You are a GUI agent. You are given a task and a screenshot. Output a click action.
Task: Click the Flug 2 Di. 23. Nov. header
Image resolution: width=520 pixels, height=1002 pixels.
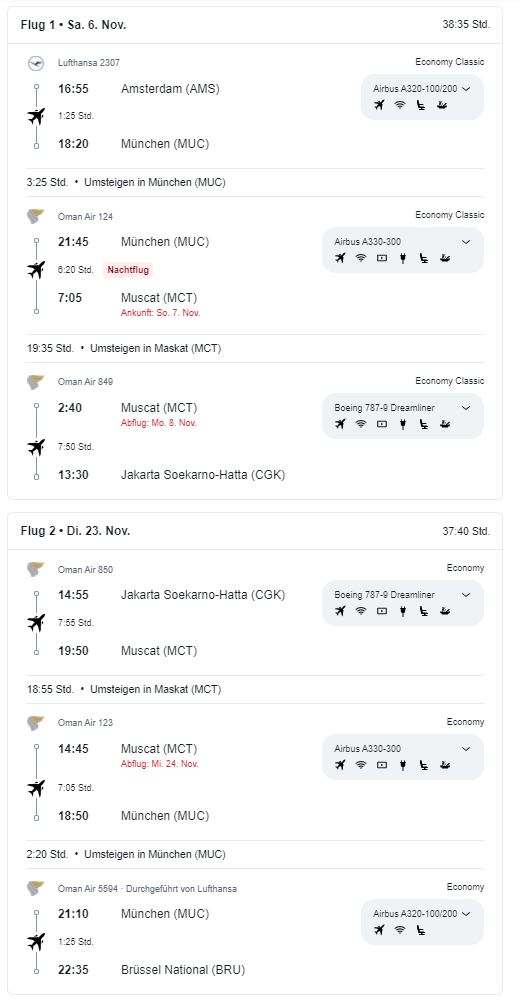[75, 531]
